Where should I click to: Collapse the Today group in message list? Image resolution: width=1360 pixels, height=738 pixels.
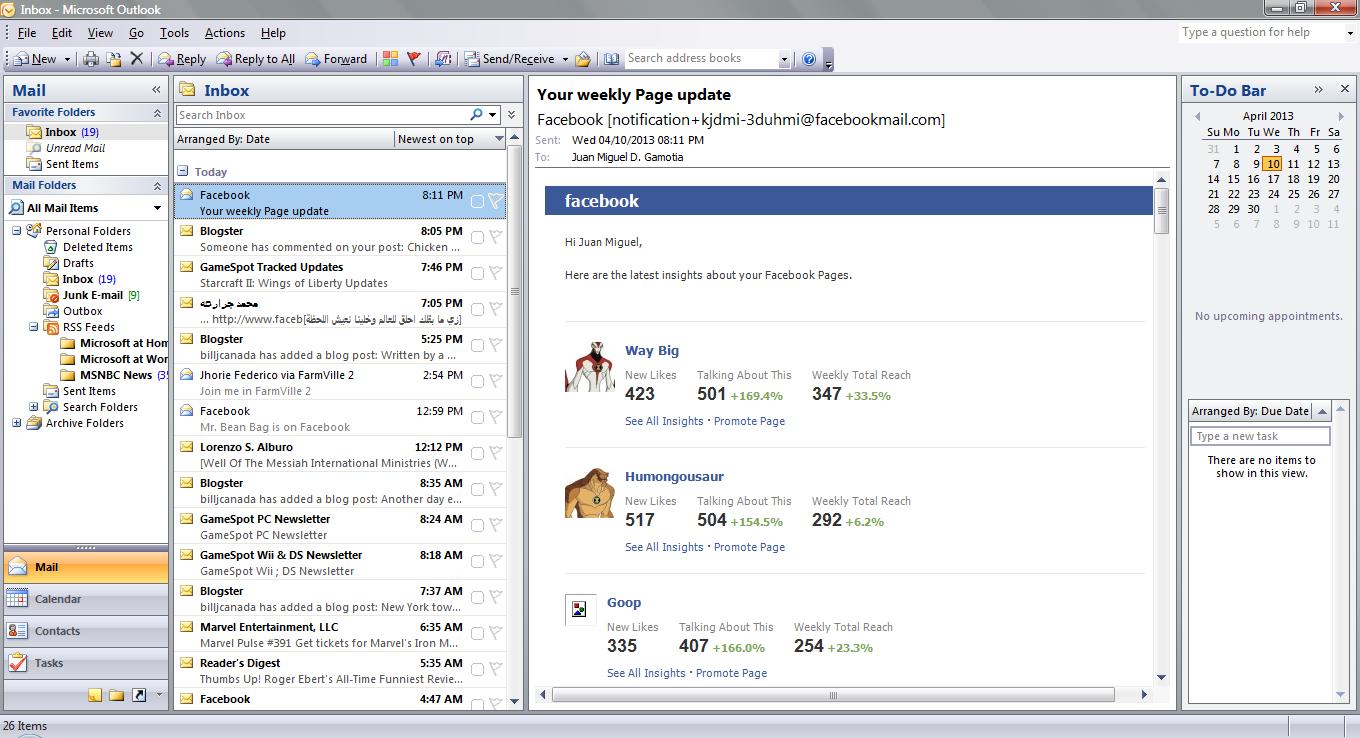coord(183,171)
